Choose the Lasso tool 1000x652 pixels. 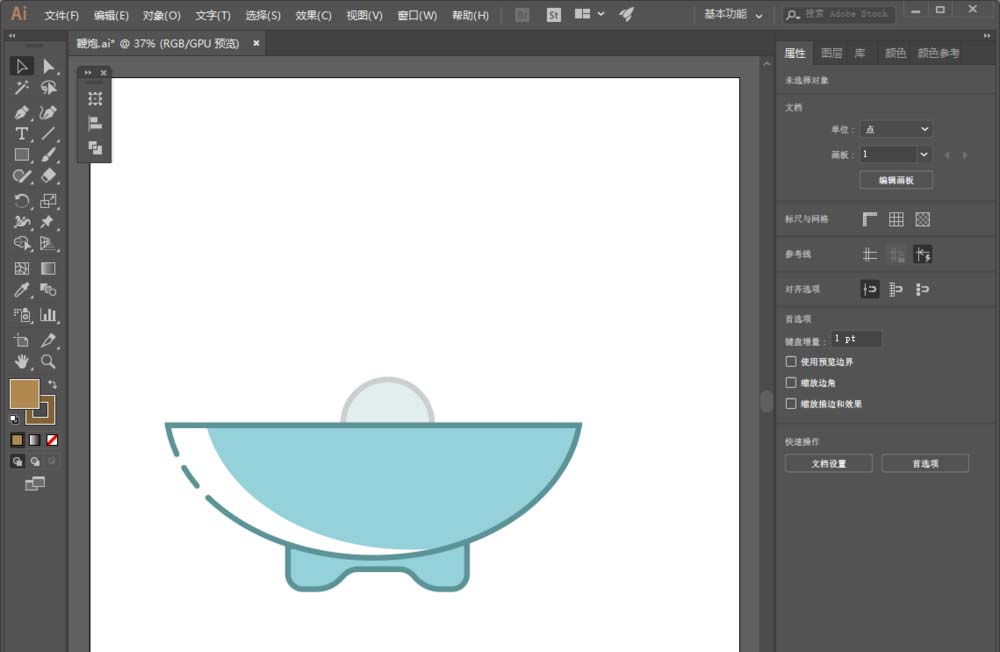point(48,87)
